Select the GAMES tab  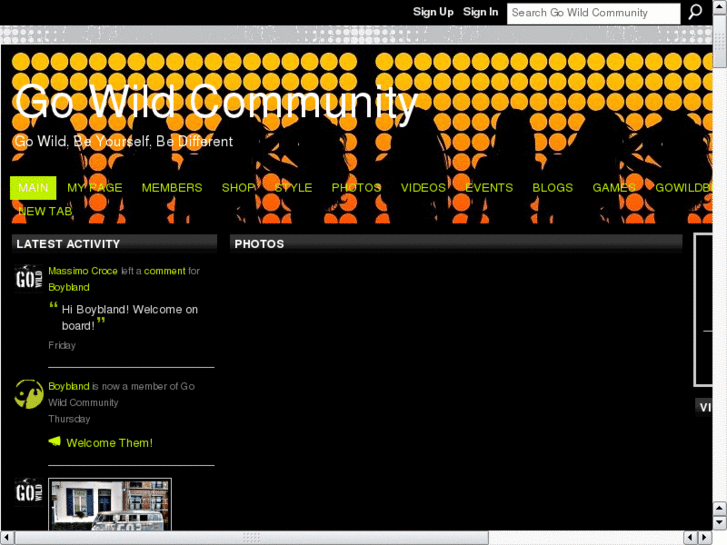click(x=614, y=188)
